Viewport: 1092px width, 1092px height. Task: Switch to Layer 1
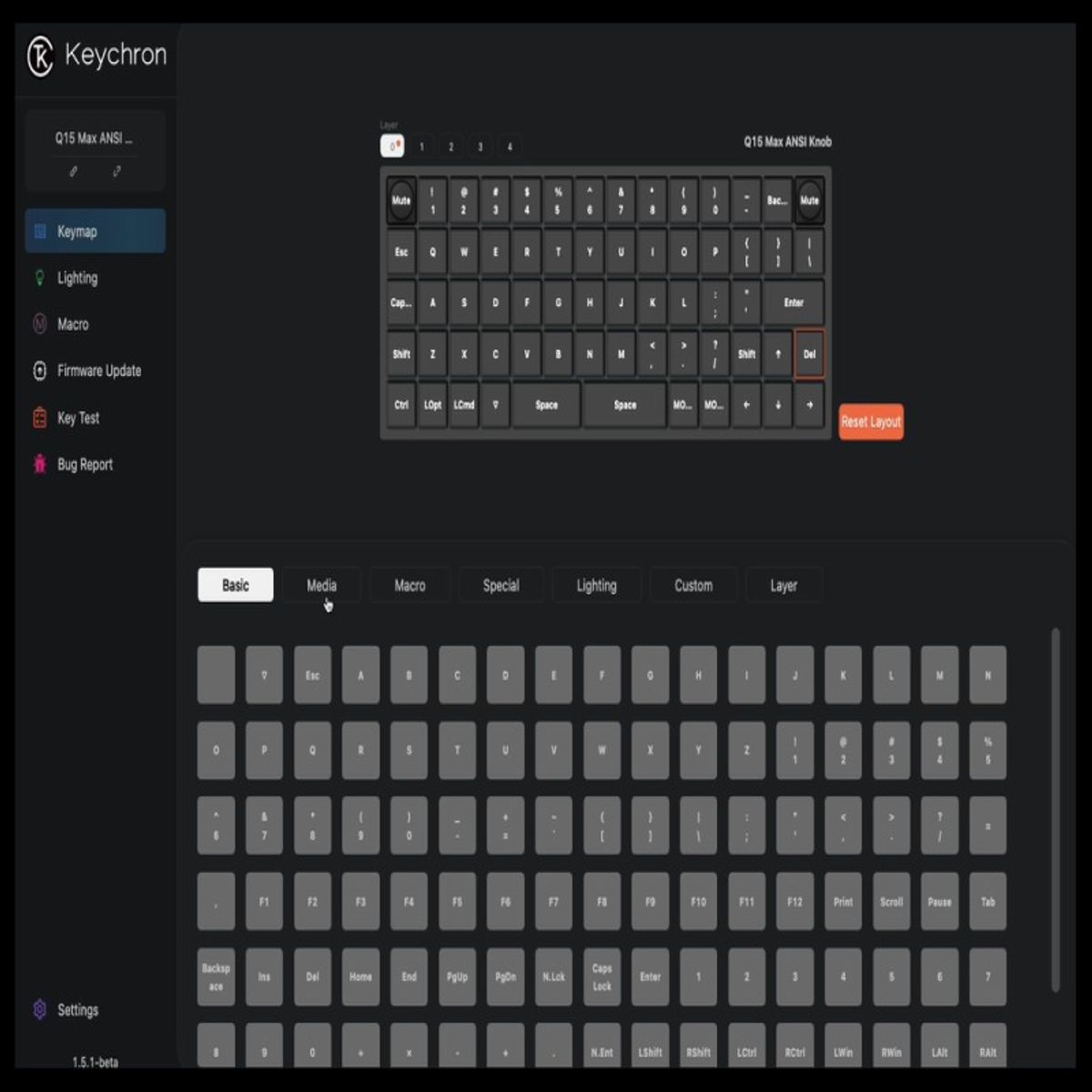[x=421, y=146]
